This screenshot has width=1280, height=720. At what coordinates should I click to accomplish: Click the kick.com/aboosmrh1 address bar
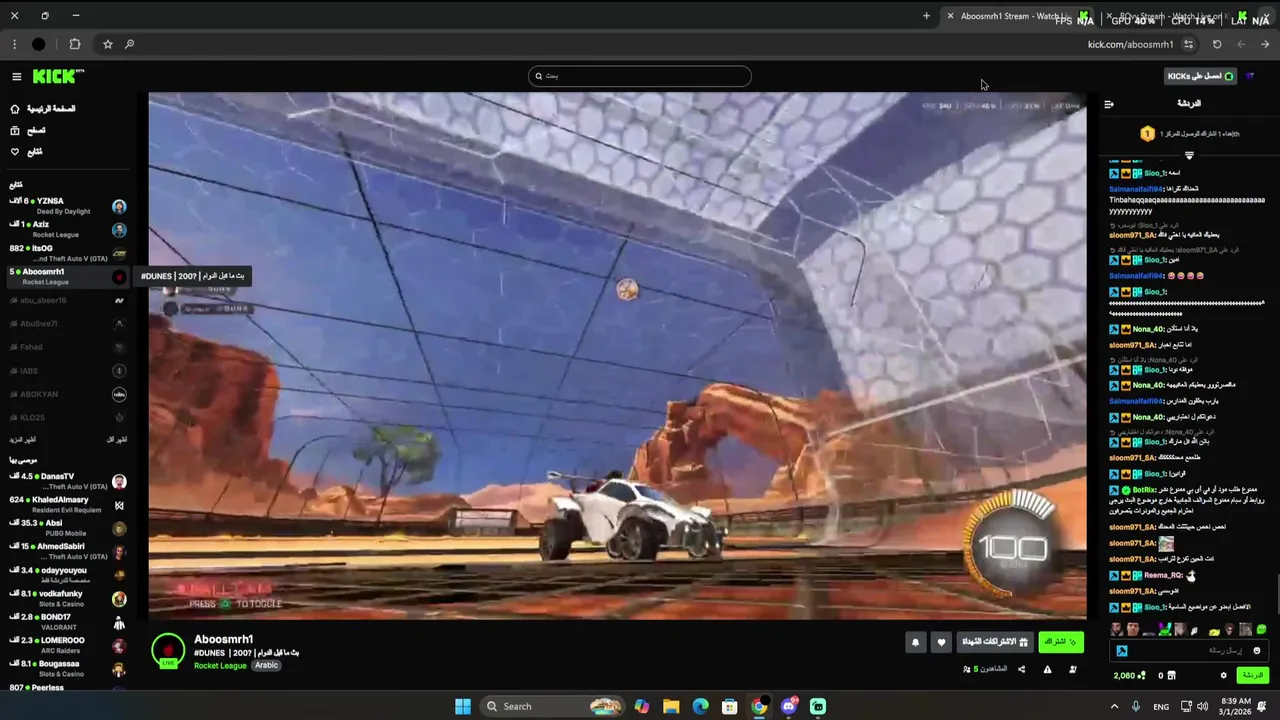[x=1131, y=44]
